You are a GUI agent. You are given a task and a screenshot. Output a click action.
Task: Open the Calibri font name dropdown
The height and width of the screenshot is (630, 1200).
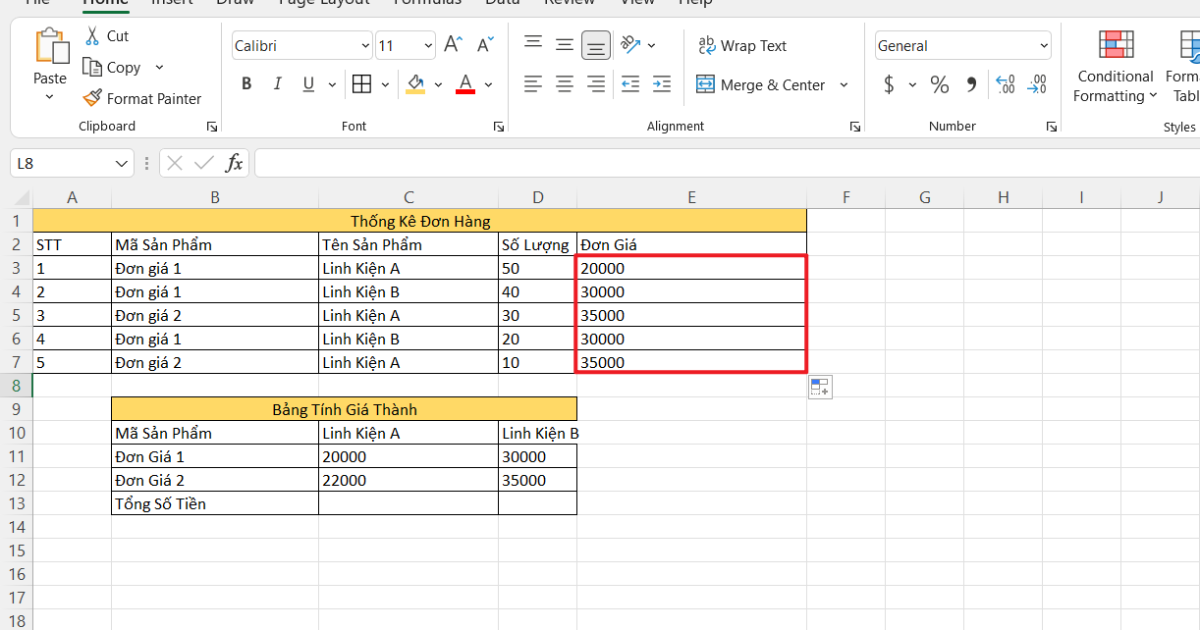click(365, 46)
